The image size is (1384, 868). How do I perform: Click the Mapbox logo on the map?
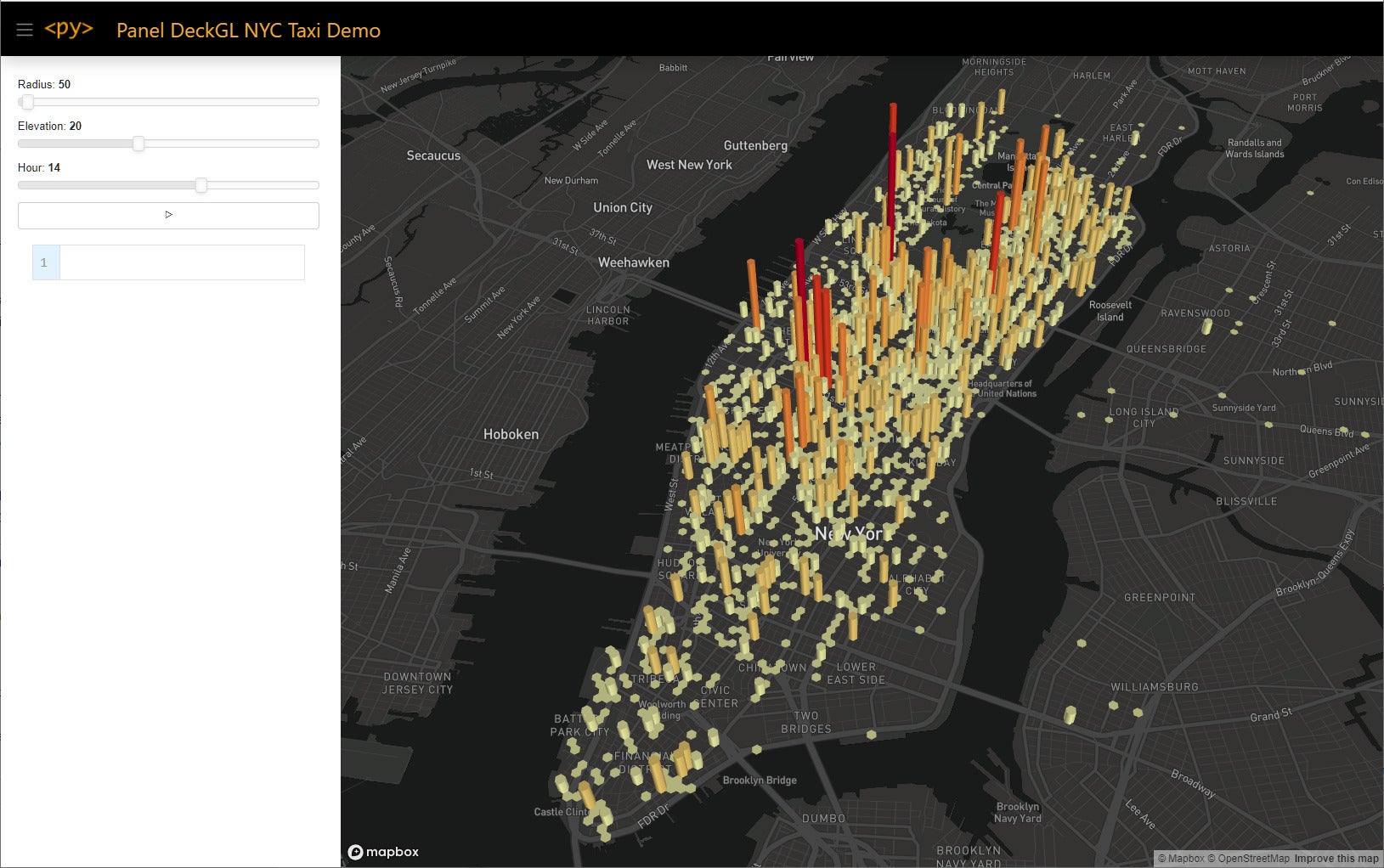point(384,852)
